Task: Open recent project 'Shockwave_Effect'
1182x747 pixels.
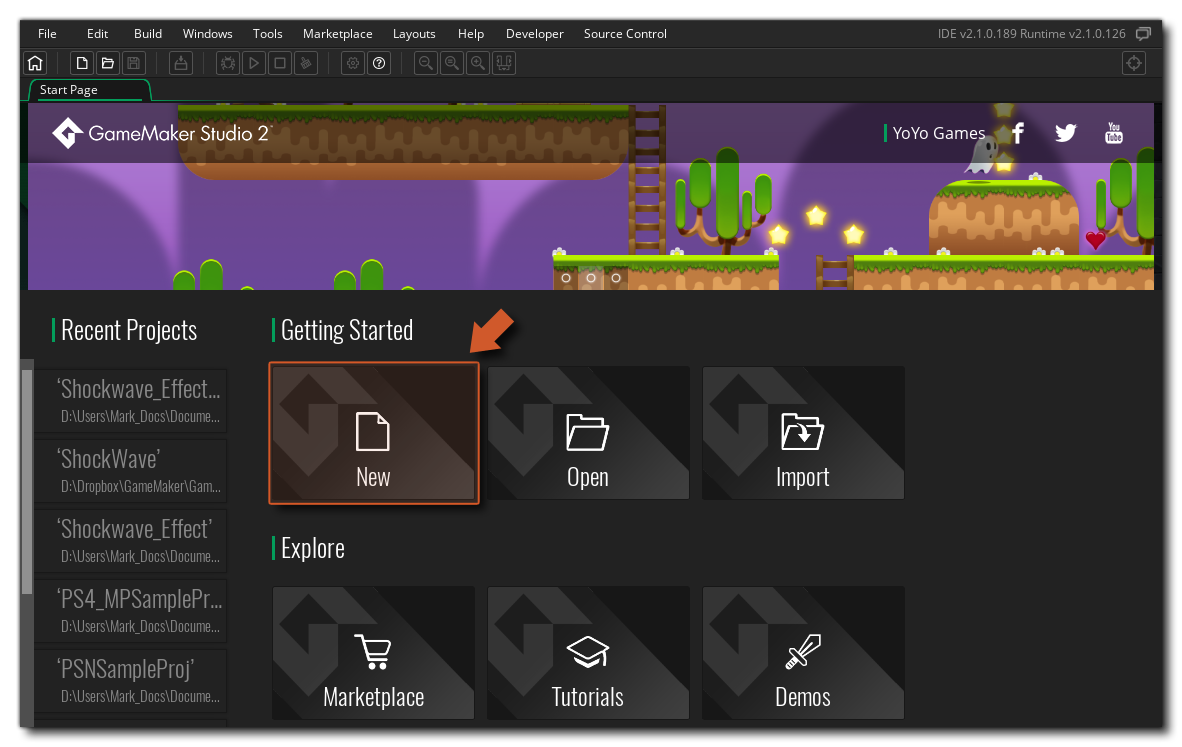Action: click(x=130, y=540)
